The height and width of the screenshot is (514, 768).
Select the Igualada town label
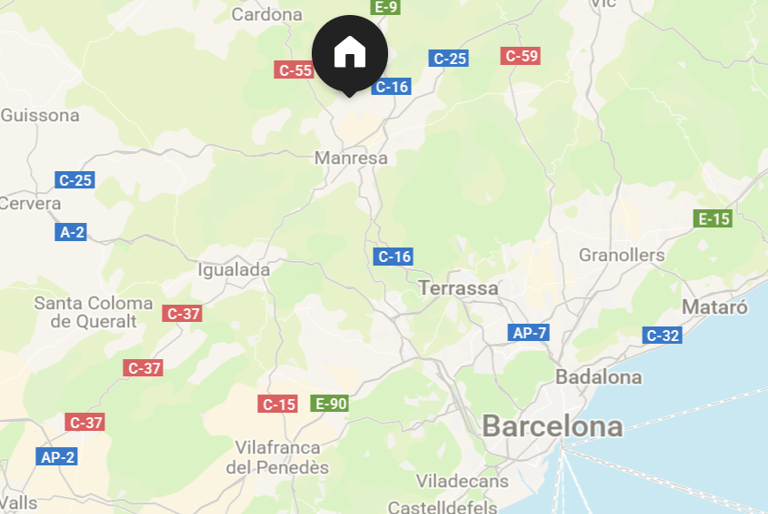click(x=234, y=270)
